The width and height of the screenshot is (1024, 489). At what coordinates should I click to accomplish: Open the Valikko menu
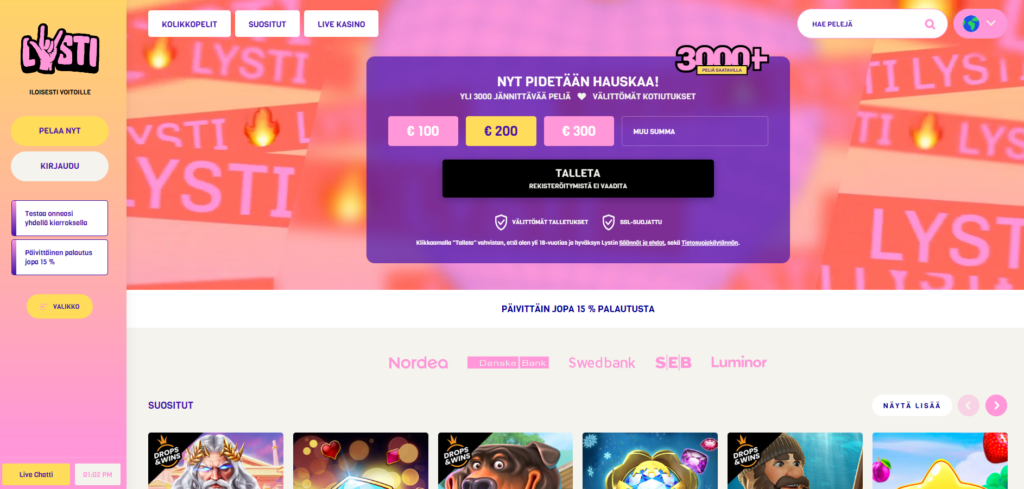pos(59,306)
